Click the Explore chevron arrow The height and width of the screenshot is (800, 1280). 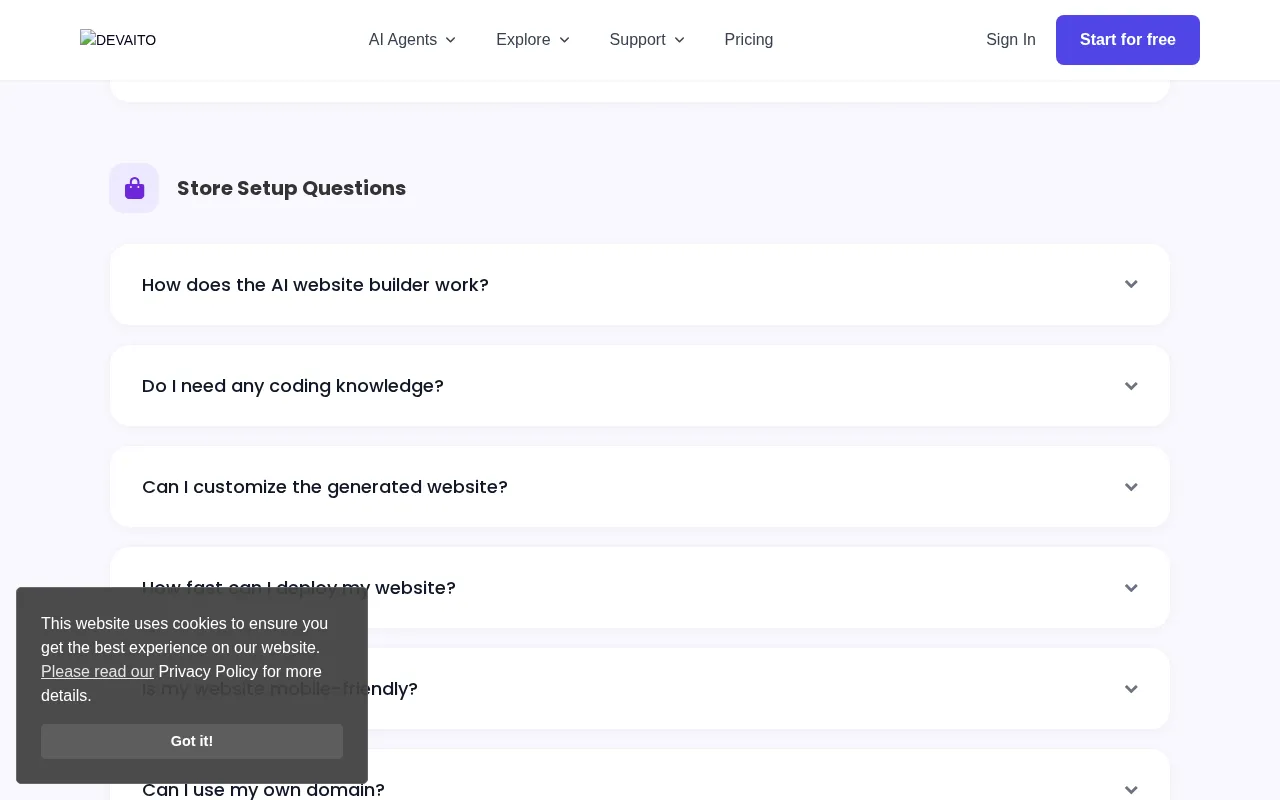pyautogui.click(x=564, y=40)
